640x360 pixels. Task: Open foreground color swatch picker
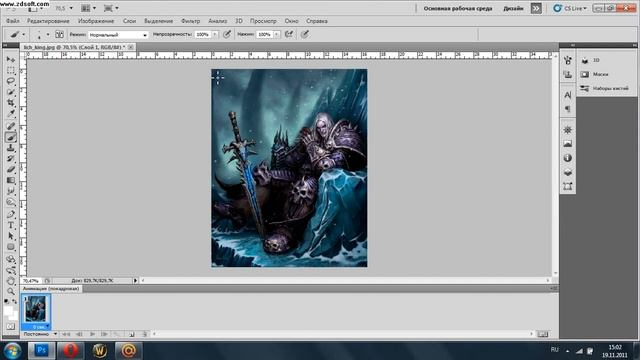click(x=8, y=311)
